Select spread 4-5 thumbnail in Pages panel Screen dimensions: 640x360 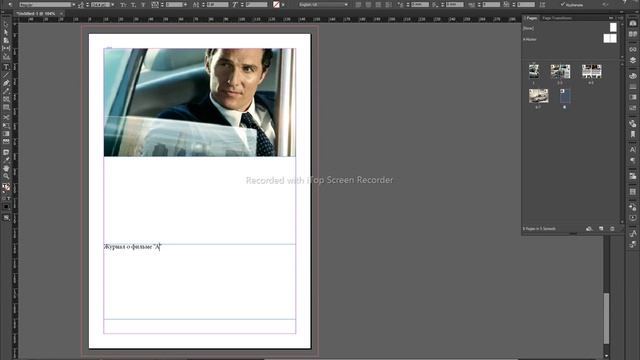point(591,71)
